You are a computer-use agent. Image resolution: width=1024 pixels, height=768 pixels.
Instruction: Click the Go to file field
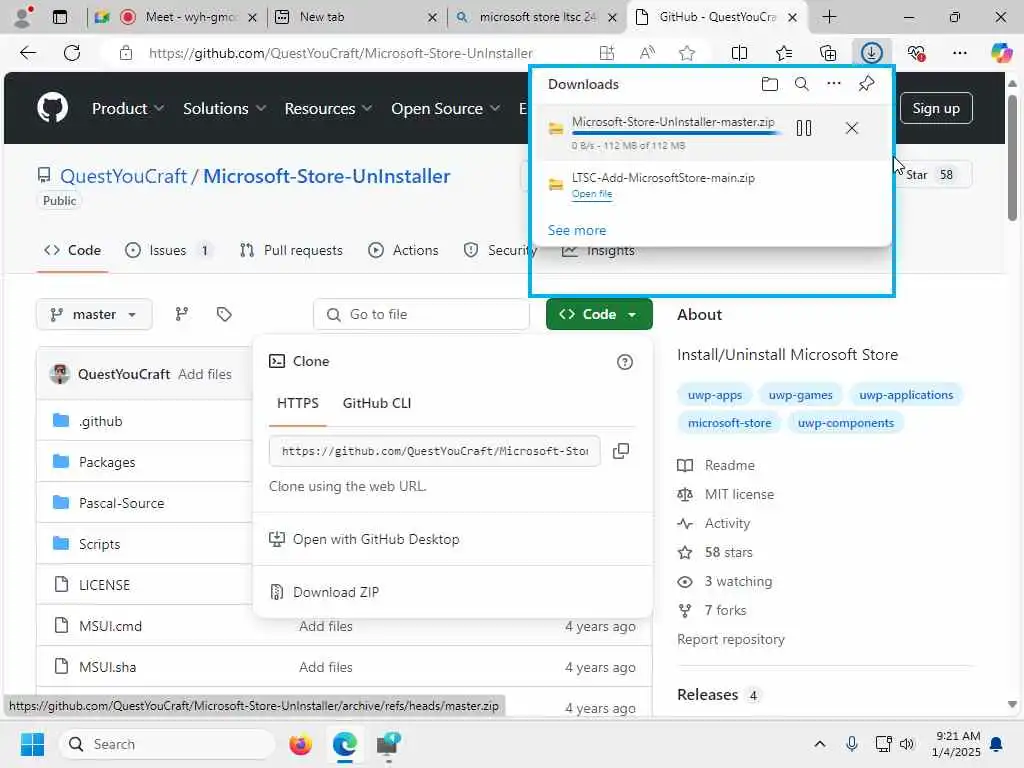pyautogui.click(x=421, y=315)
